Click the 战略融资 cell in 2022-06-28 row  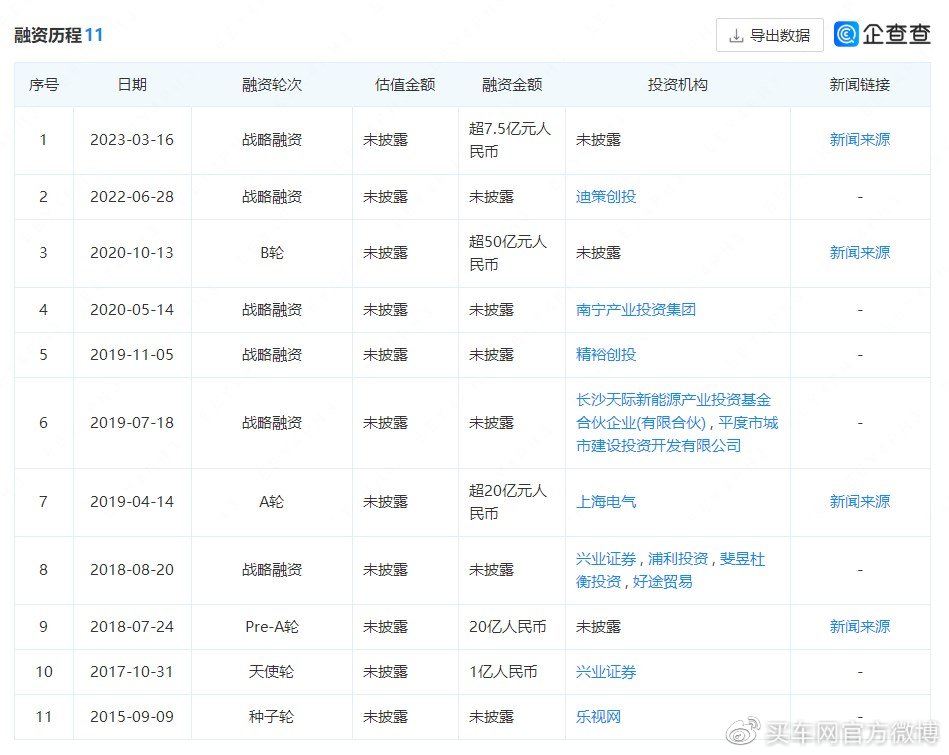click(272, 197)
